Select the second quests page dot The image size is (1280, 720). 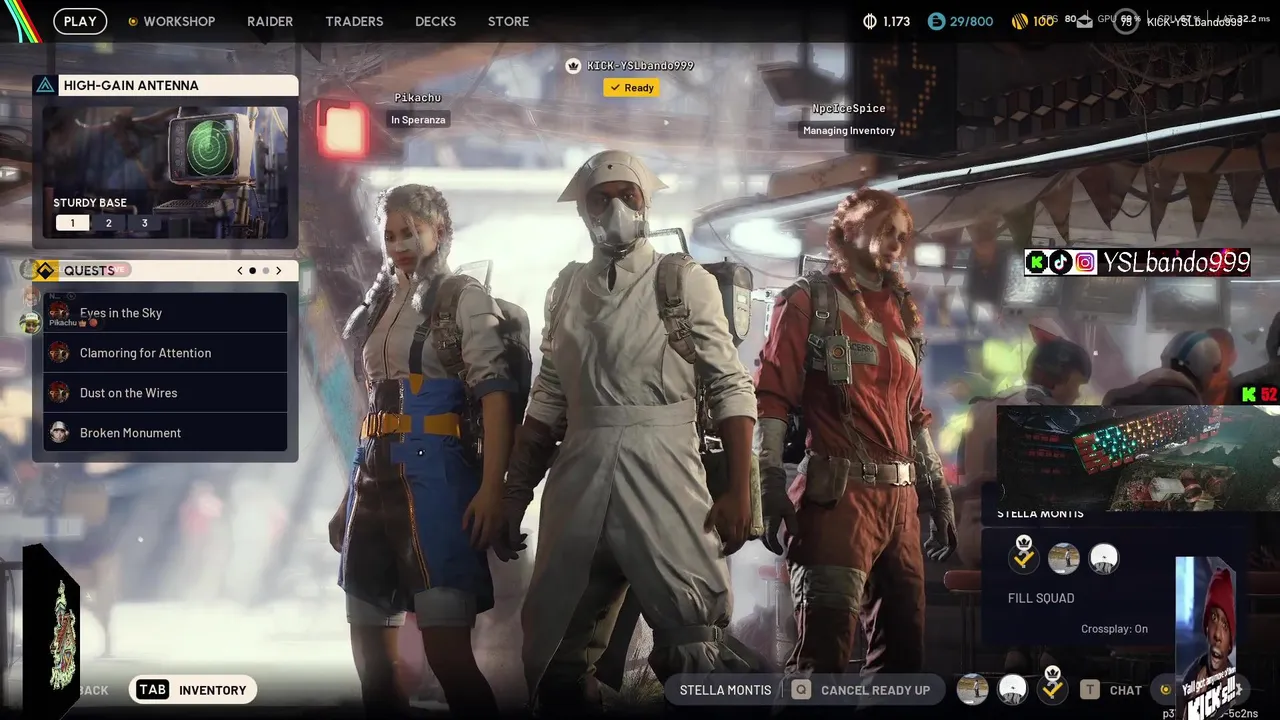click(266, 271)
